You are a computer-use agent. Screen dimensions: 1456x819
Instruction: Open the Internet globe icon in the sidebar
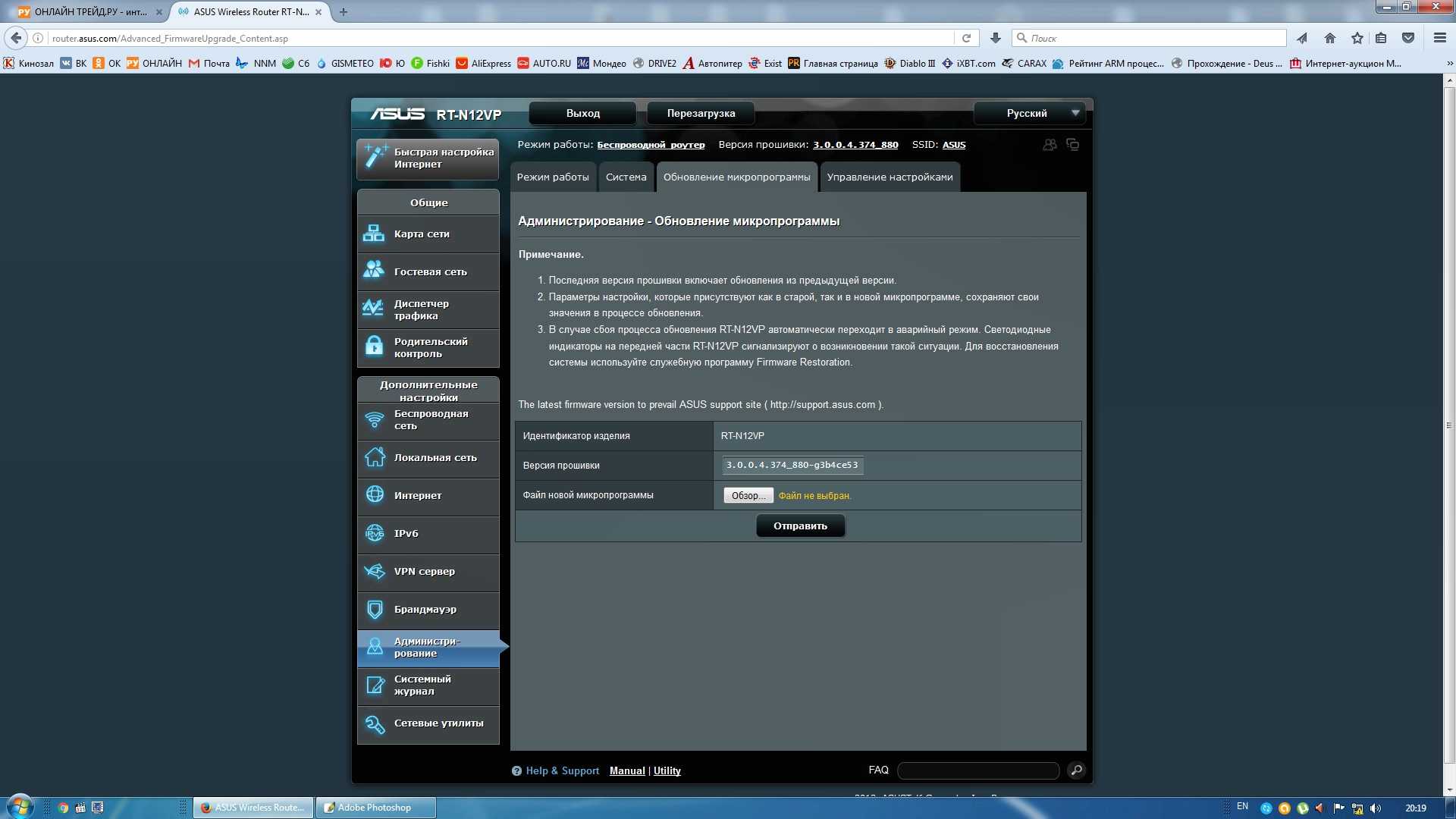coord(375,494)
